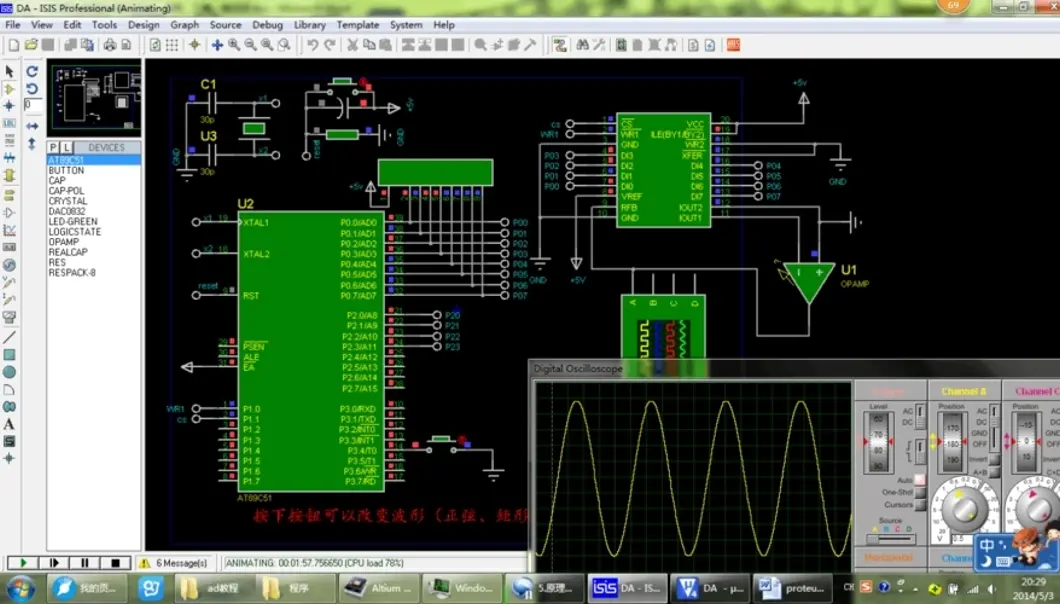Screen dimensions: 1060x604
Task: Flip horizontally with the X-mirror icon
Action: (32, 126)
